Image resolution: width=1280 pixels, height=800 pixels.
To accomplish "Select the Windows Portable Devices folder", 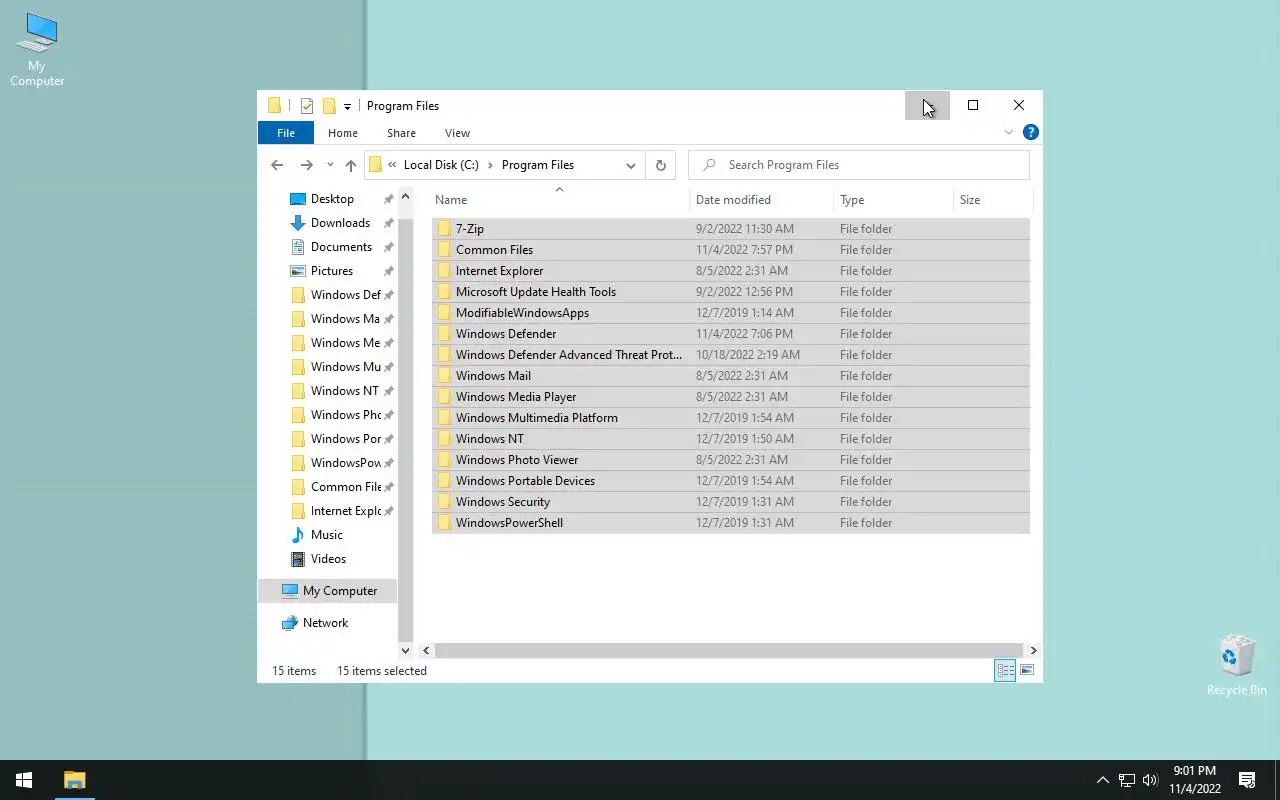I will pyautogui.click(x=731, y=481).
